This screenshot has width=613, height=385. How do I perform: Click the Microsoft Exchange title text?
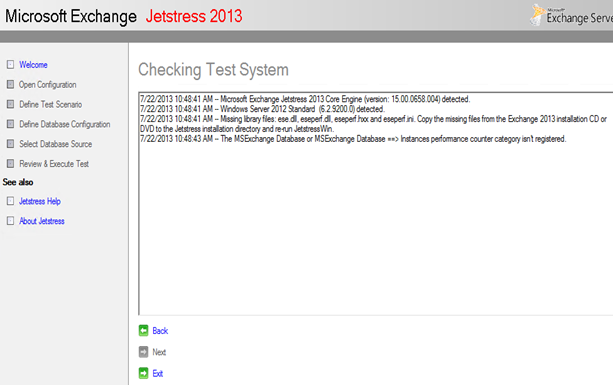71,16
